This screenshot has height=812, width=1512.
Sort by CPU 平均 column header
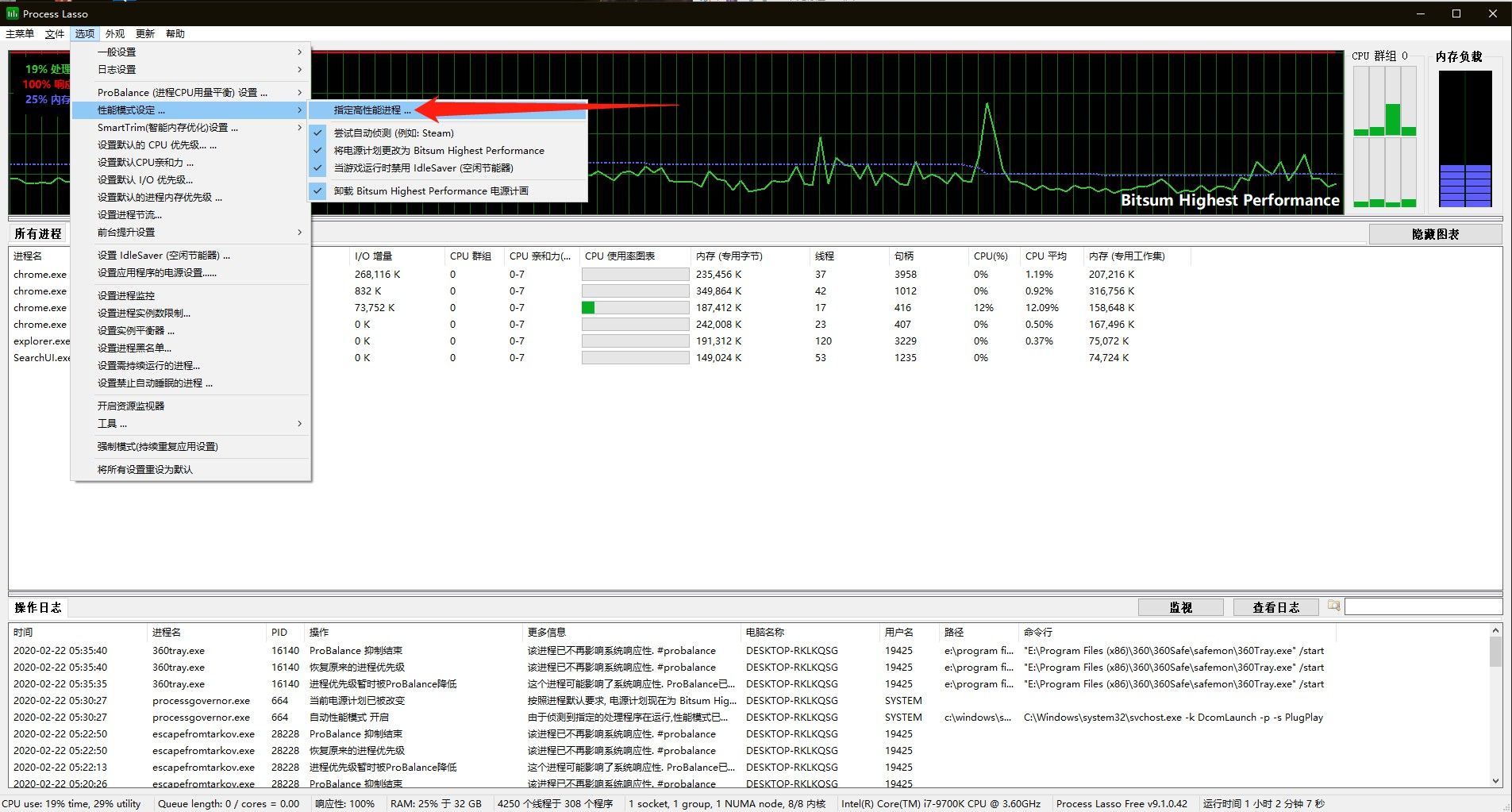[x=1052, y=256]
